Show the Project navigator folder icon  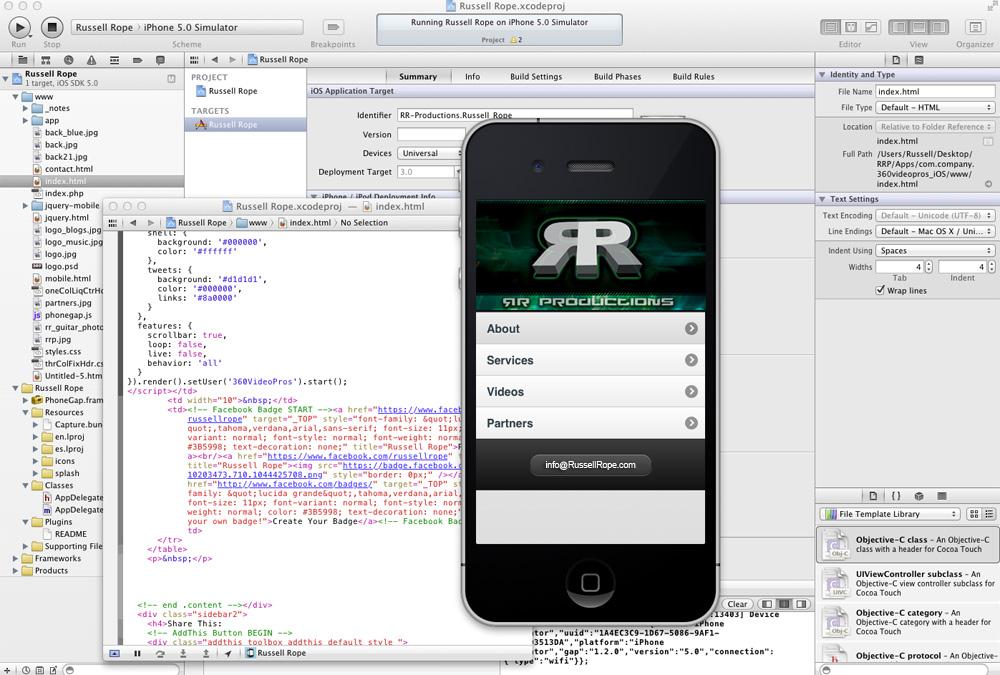click(22, 60)
